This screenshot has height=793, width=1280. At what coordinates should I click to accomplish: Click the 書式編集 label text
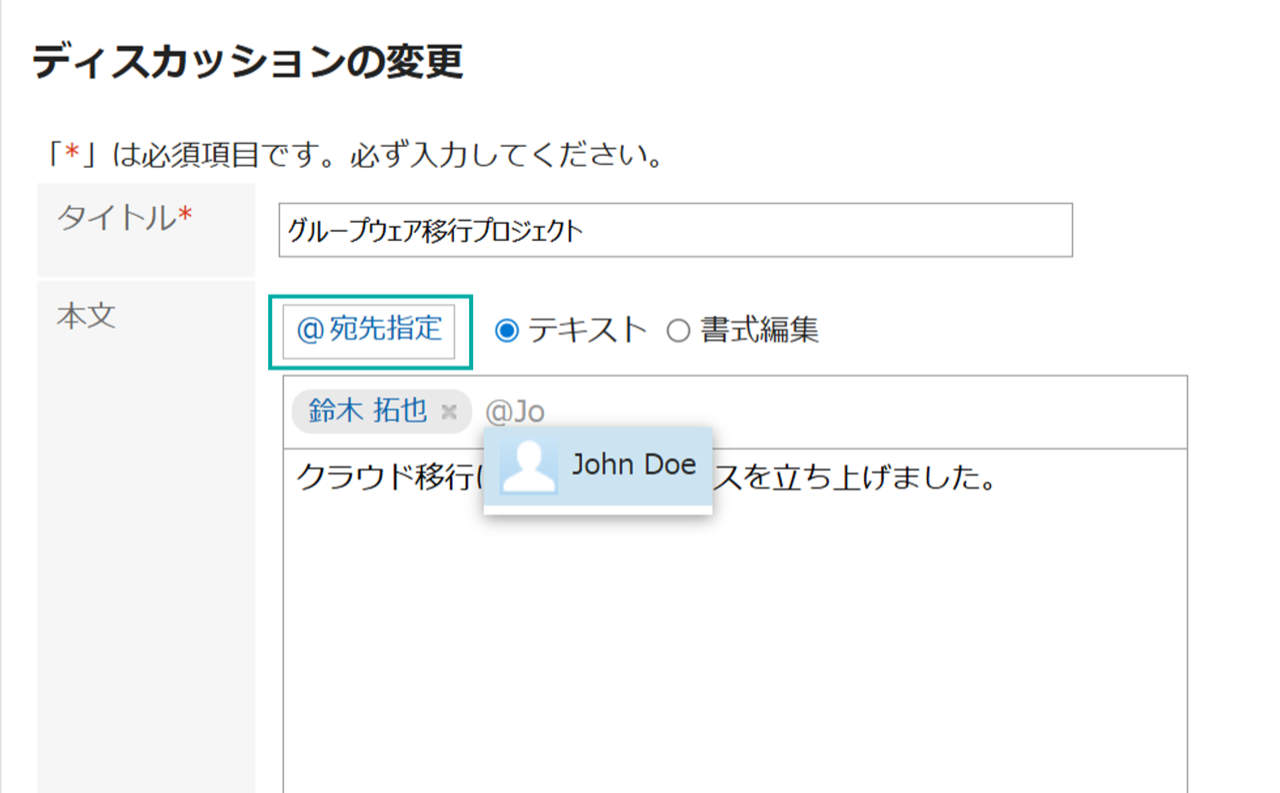click(759, 330)
